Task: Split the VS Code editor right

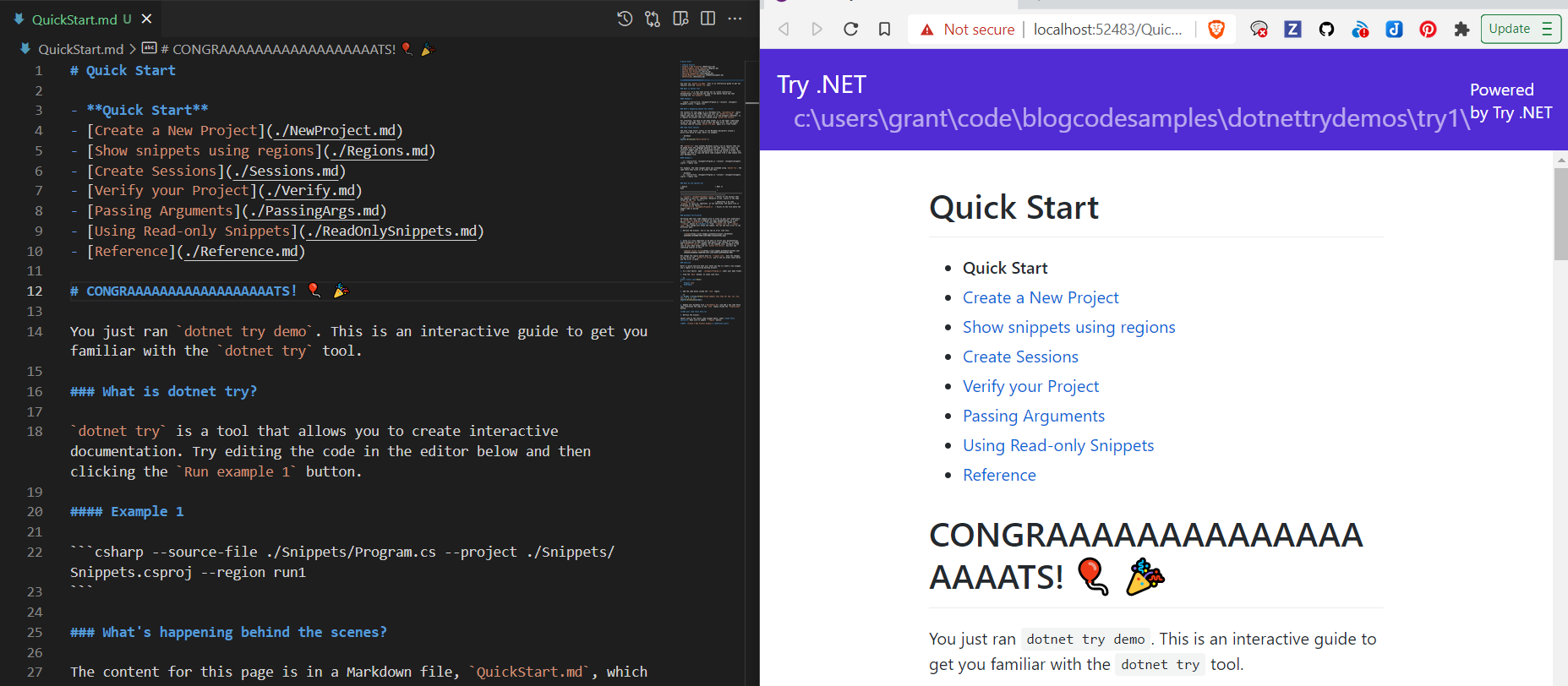Action: (x=708, y=19)
